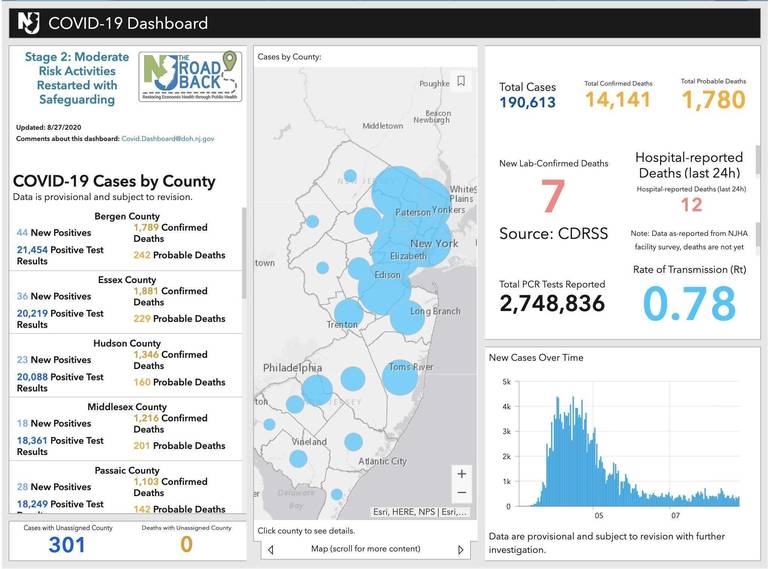Click Esri, HERE, NPS attribution text
Screen dimensions: 770x569
[x=419, y=512]
